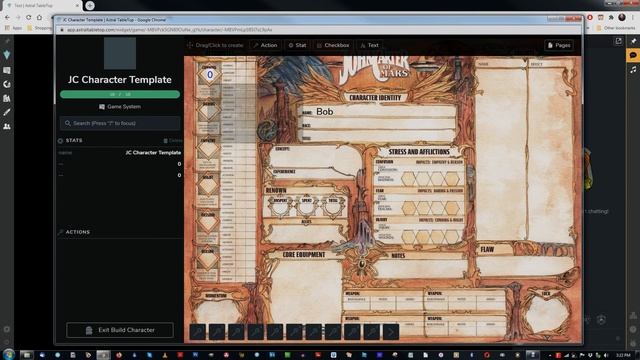Open the Pages panel
Screen dimensions: 640x360
pyautogui.click(x=559, y=45)
